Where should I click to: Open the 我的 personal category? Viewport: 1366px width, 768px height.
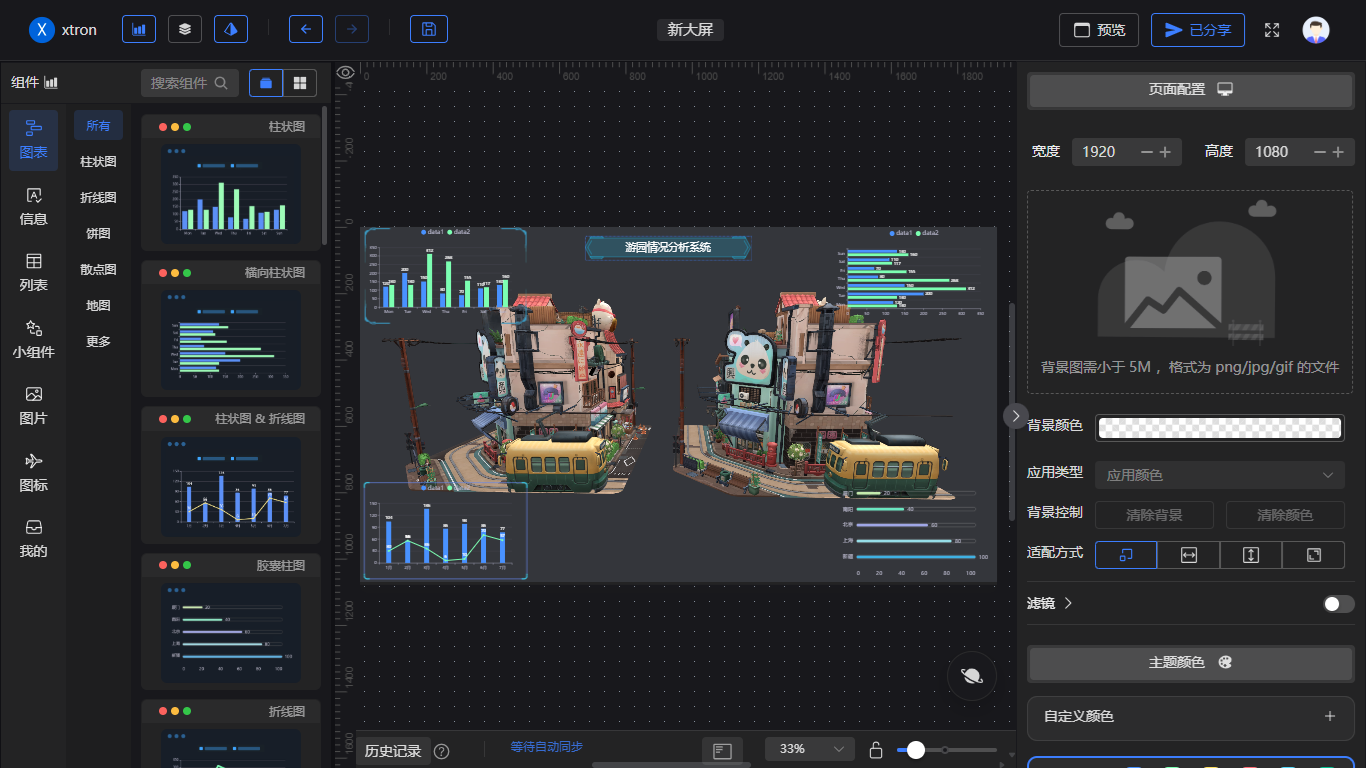(x=34, y=539)
